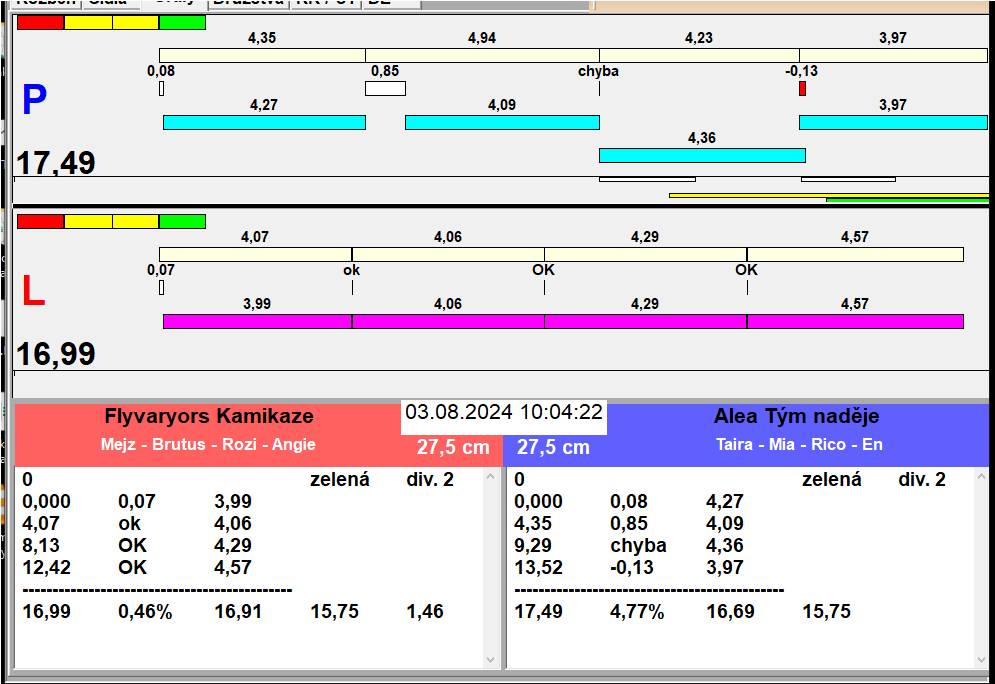This screenshot has width=995, height=684.
Task: Click the white 0,85 pass marker box
Action: pos(385,89)
